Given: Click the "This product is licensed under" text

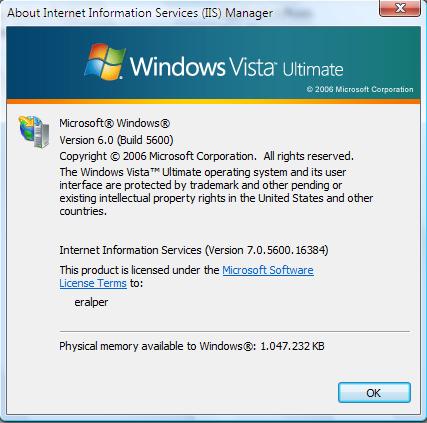Looking at the screenshot, I should (139, 270).
